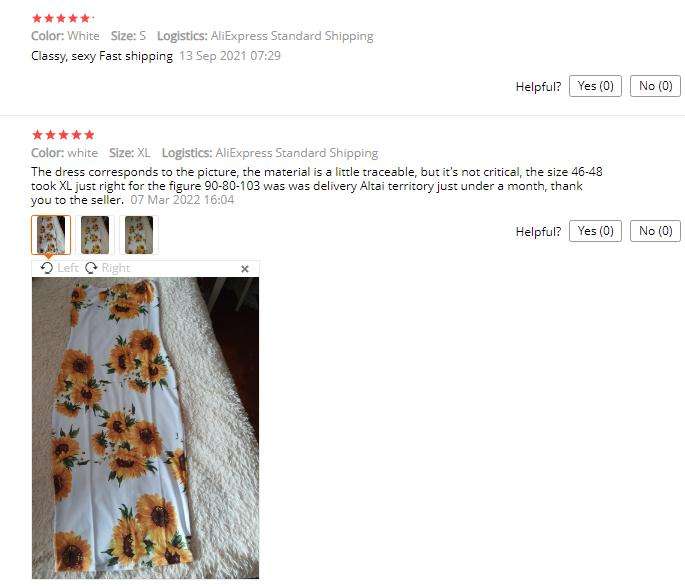Click the Altai territory review text
Screen dimensions: 685x587
point(316,186)
